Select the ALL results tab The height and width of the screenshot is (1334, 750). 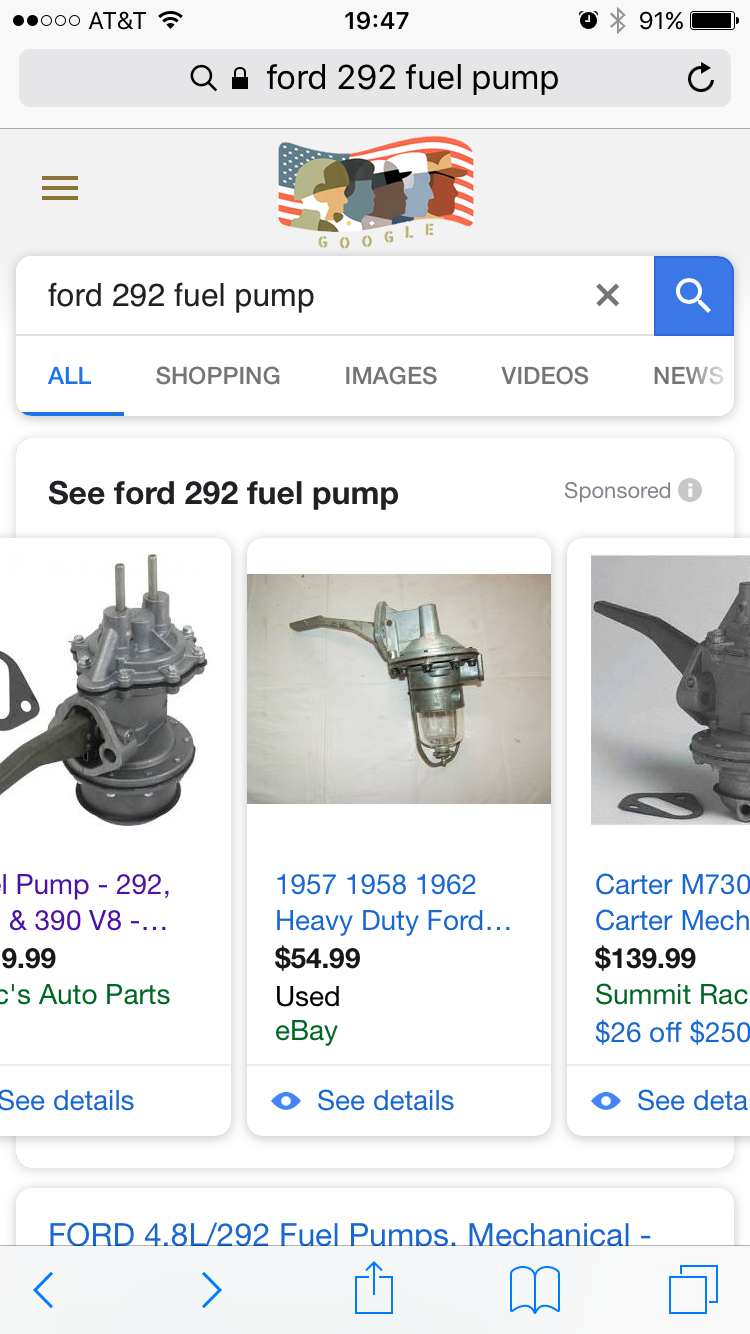point(69,376)
